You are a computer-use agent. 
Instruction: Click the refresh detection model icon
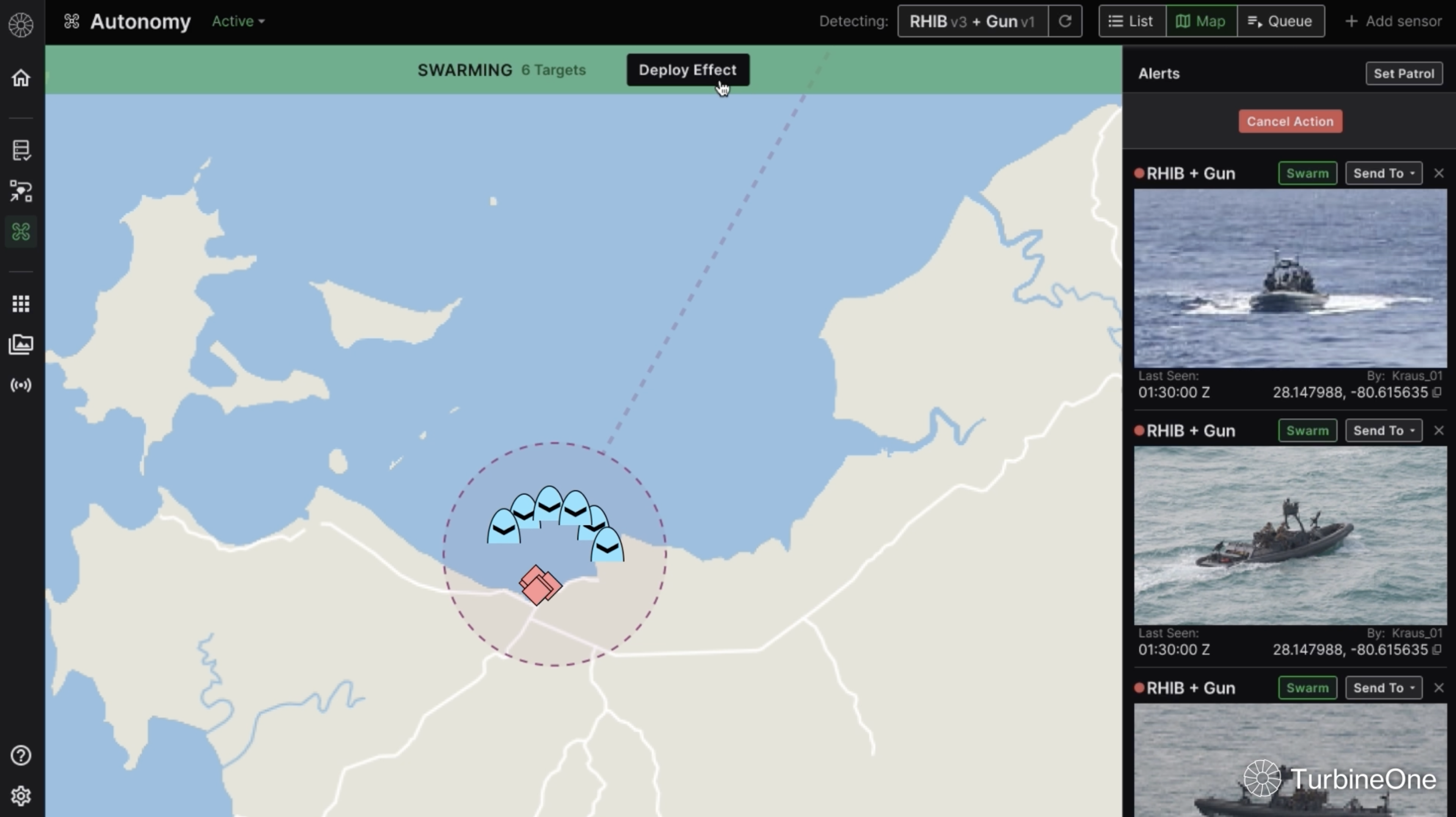[1065, 22]
